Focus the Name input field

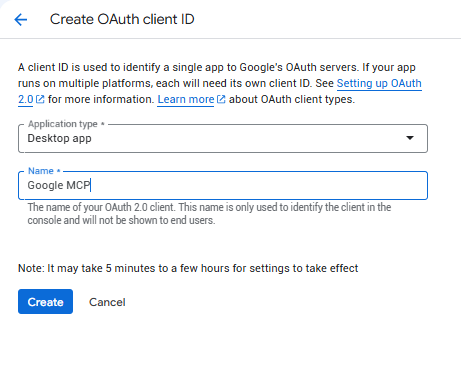coord(223,185)
